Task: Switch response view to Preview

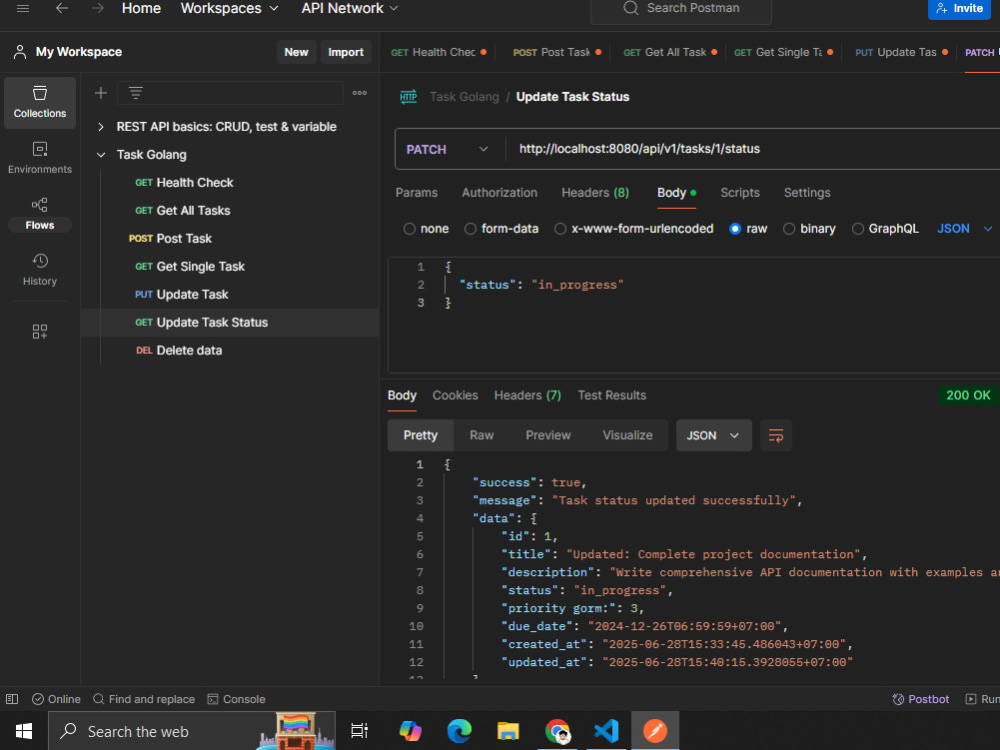Action: click(548, 436)
